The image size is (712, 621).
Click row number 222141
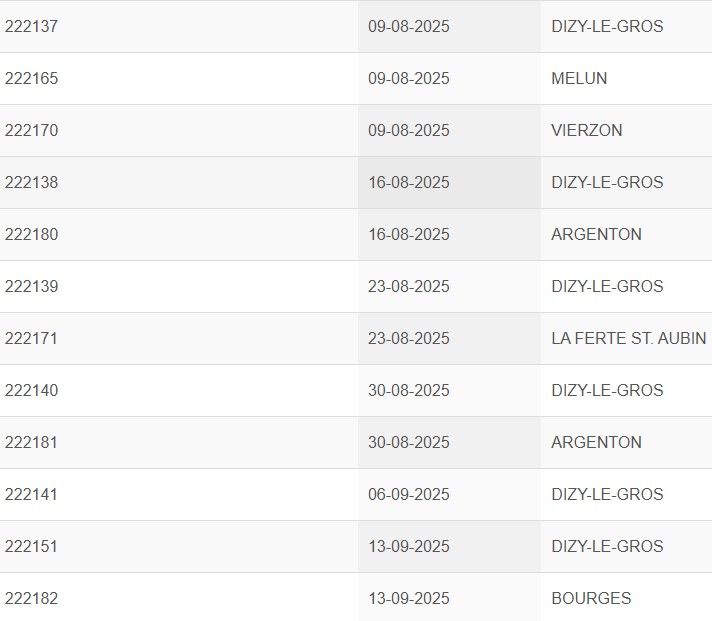31,494
